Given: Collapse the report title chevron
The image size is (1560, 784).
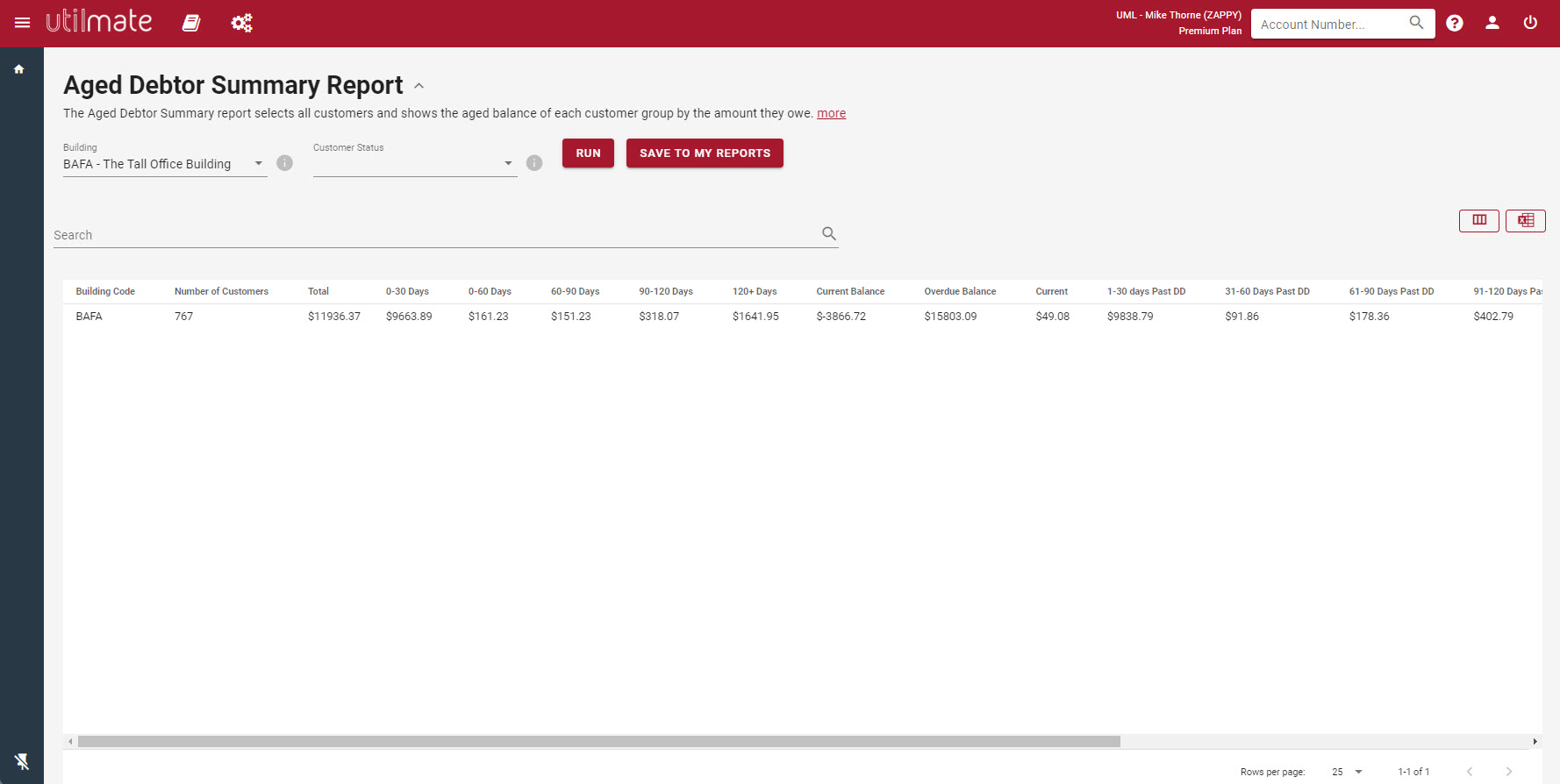Looking at the screenshot, I should point(419,86).
